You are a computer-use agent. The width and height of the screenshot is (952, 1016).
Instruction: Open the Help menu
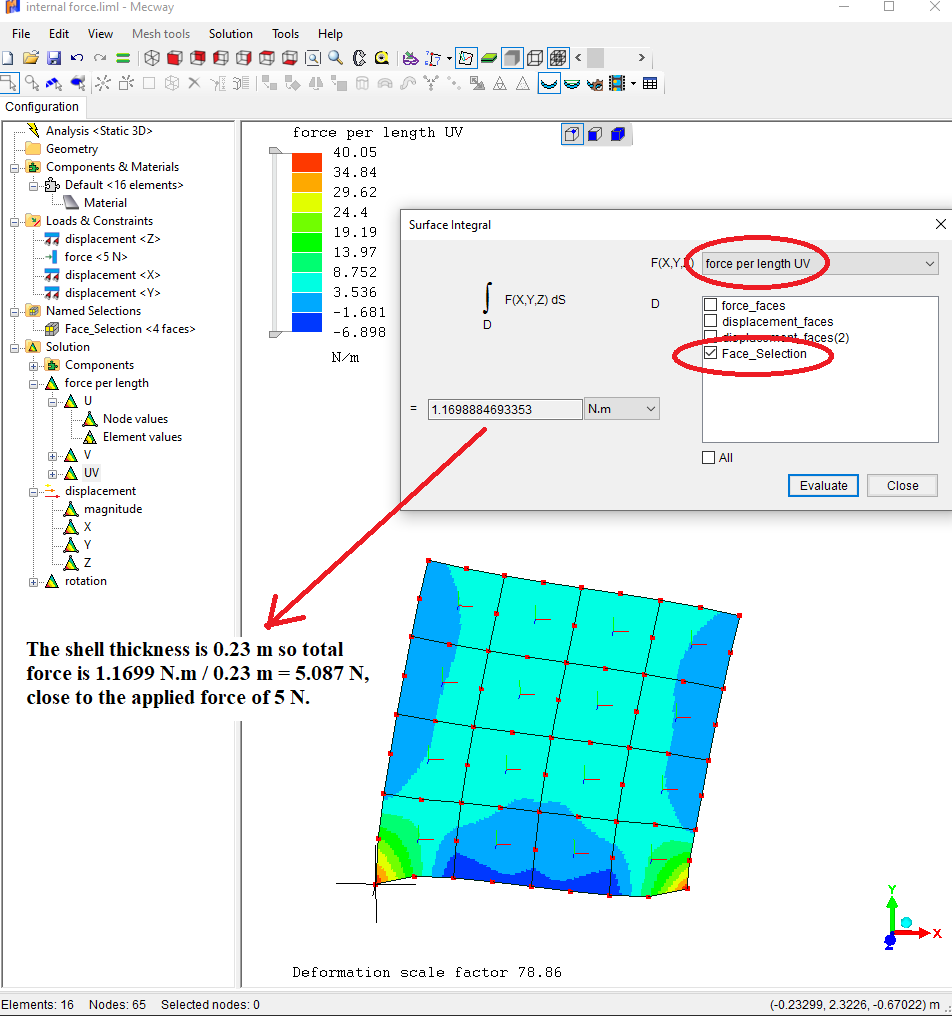[x=330, y=34]
